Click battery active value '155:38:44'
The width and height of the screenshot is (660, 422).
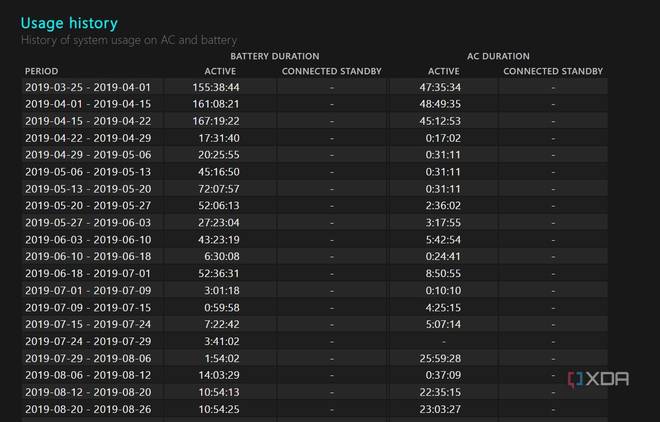tap(216, 87)
